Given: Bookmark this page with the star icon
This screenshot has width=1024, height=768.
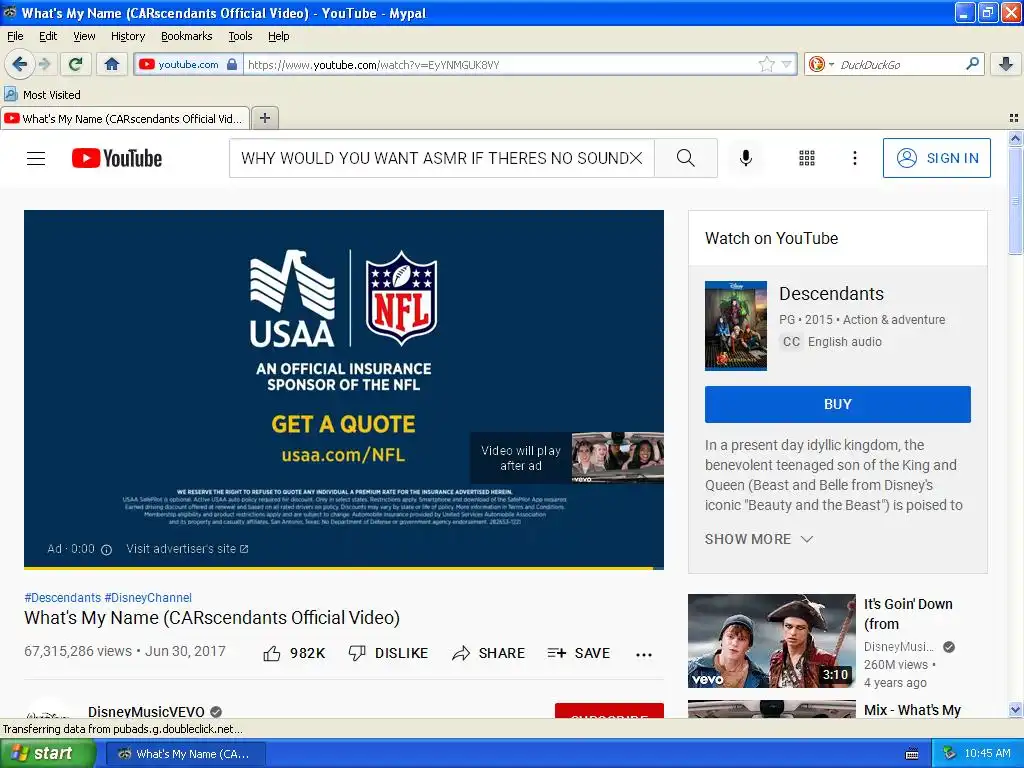Looking at the screenshot, I should [x=766, y=64].
